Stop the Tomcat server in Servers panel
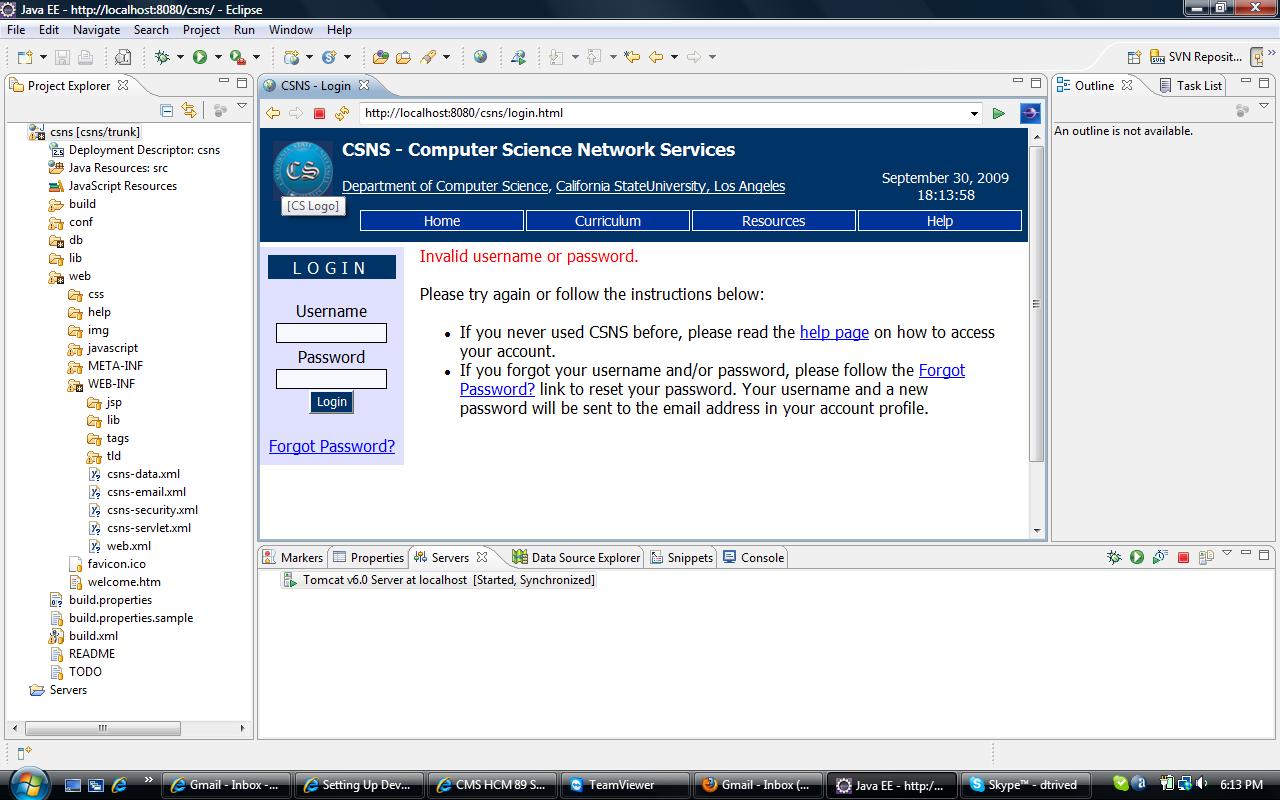This screenshot has height=800, width=1280. (1183, 557)
